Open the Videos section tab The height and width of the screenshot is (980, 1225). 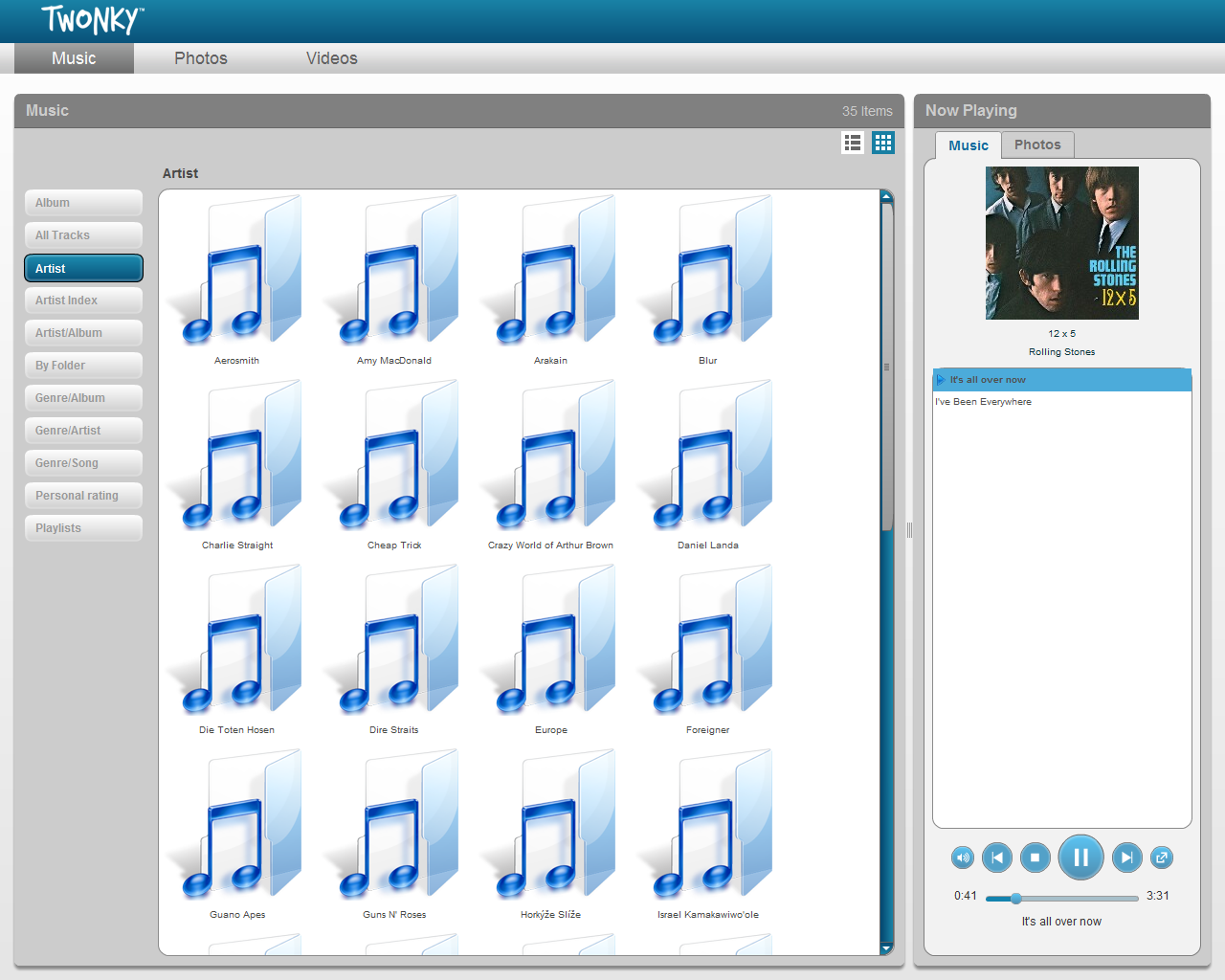coord(332,58)
